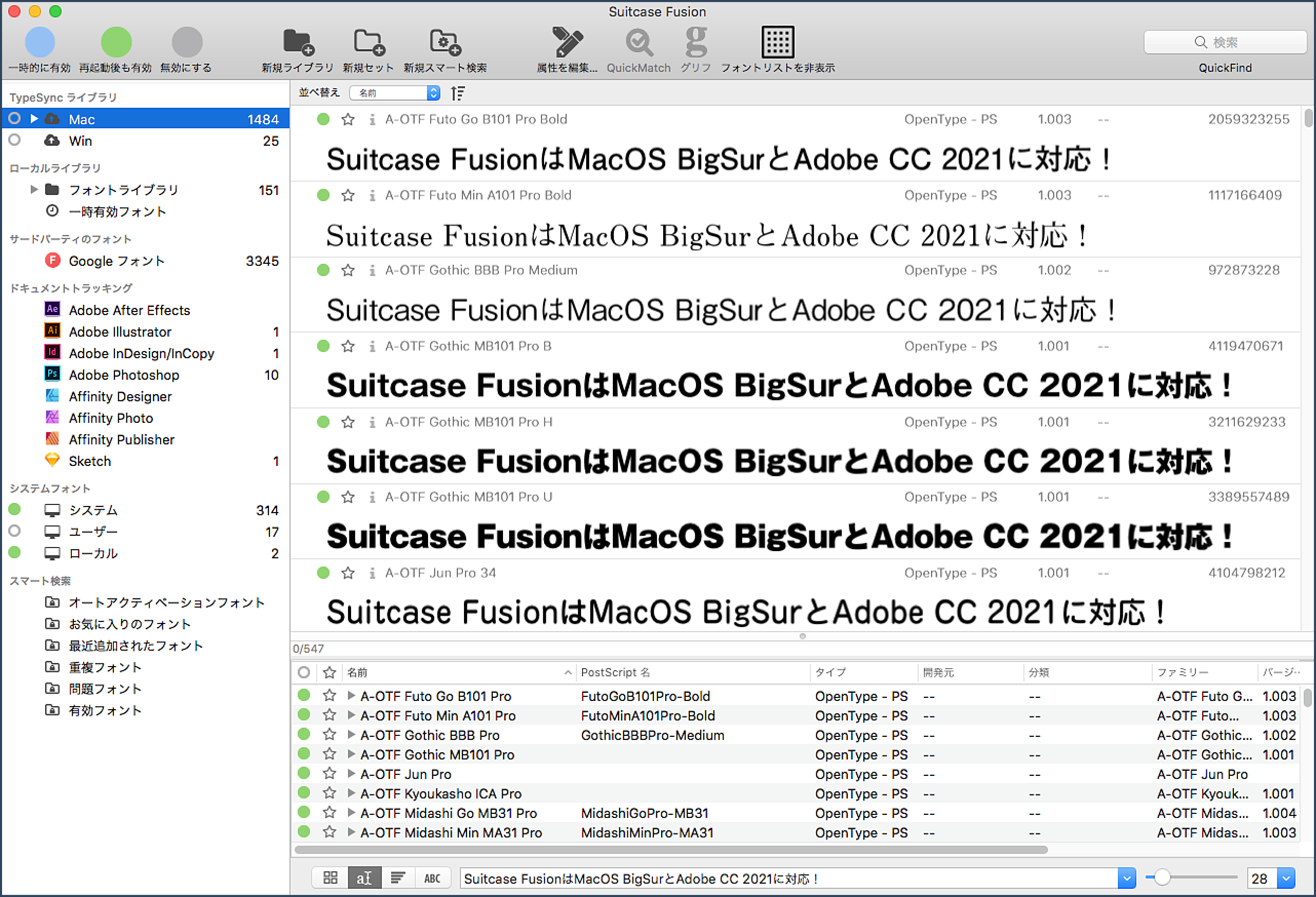1316x897 pixels.
Task: Toggle activation dot for A-OTF Jun Pro table row
Action: coord(304,773)
